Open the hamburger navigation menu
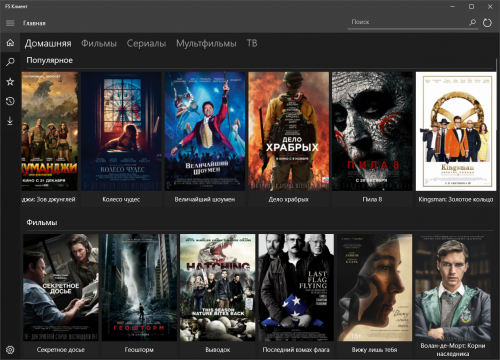This screenshot has height=360, width=500. coord(10,23)
